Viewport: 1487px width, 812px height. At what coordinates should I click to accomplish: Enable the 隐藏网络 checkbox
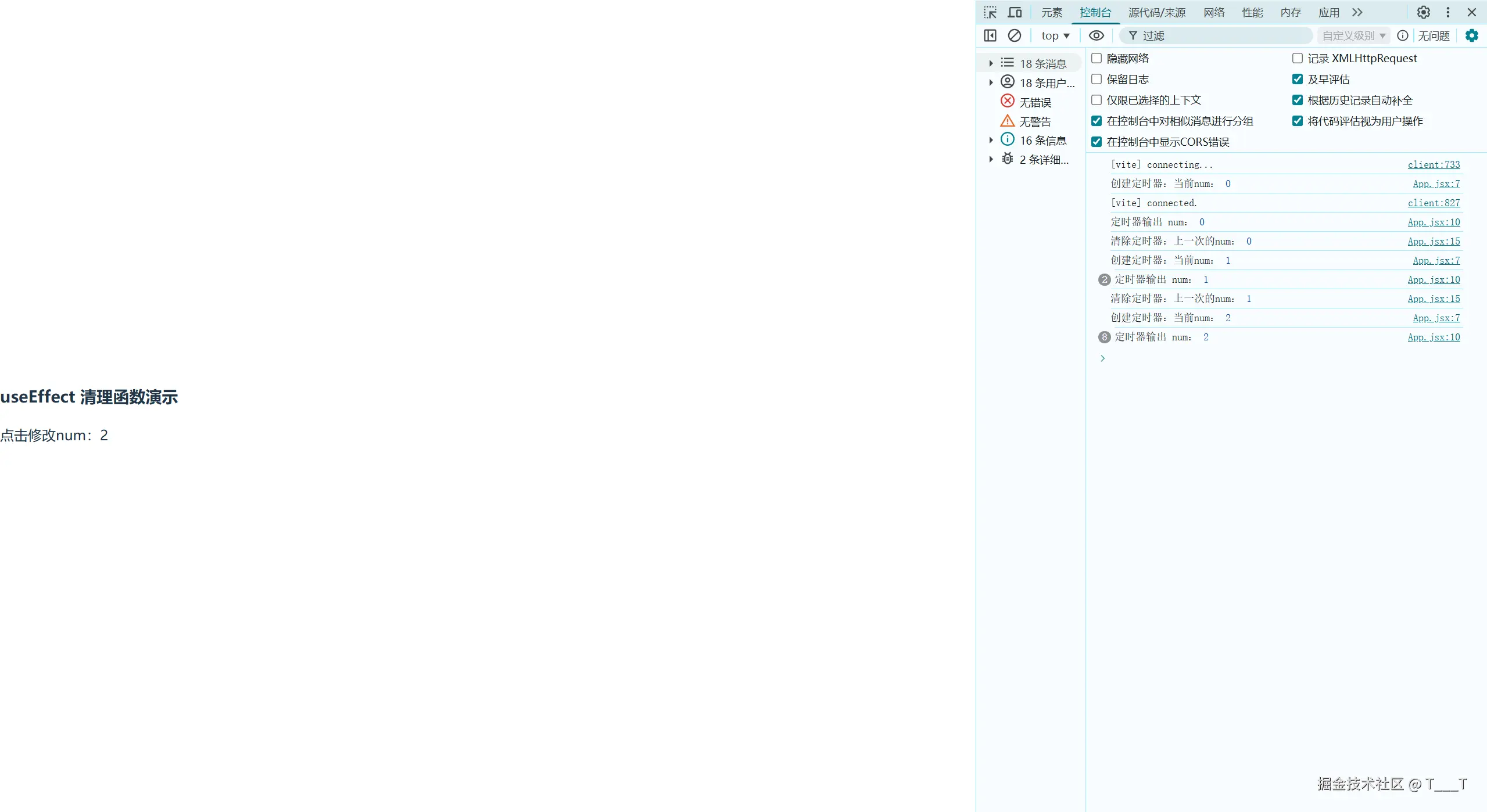[1097, 58]
